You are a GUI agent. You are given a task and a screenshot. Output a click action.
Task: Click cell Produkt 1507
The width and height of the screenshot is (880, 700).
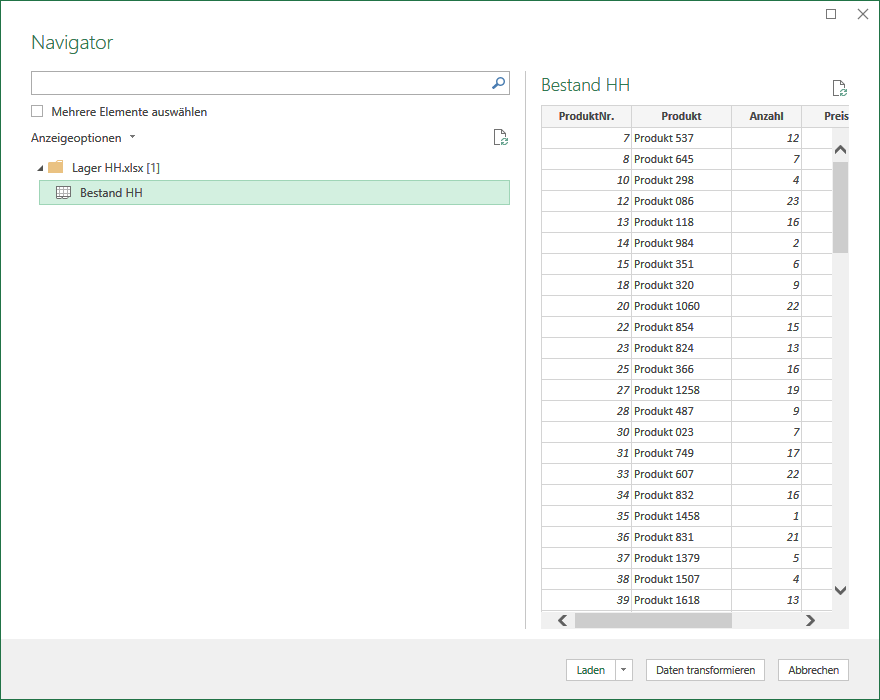click(681, 579)
